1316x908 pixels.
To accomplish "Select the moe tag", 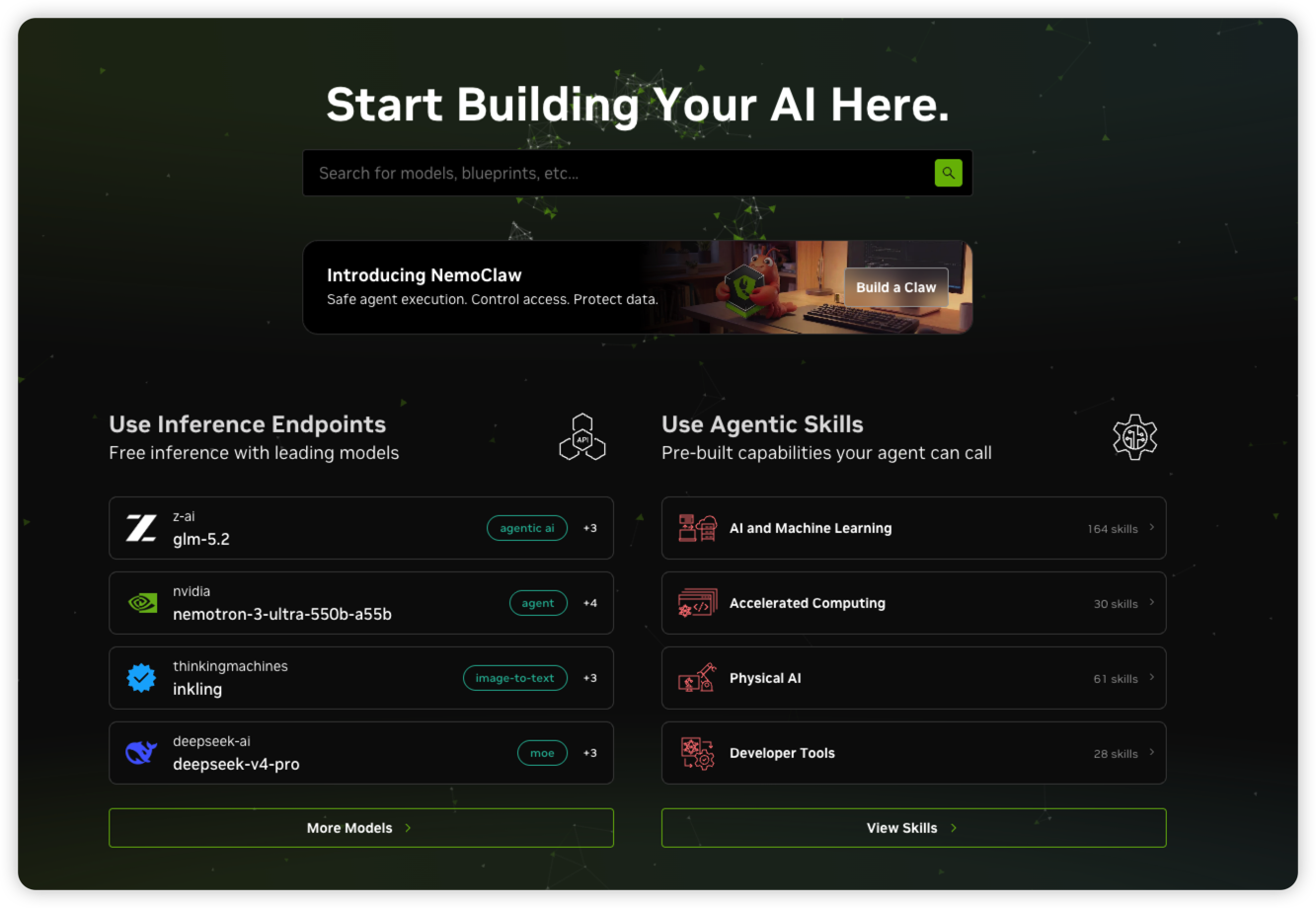I will click(x=542, y=753).
